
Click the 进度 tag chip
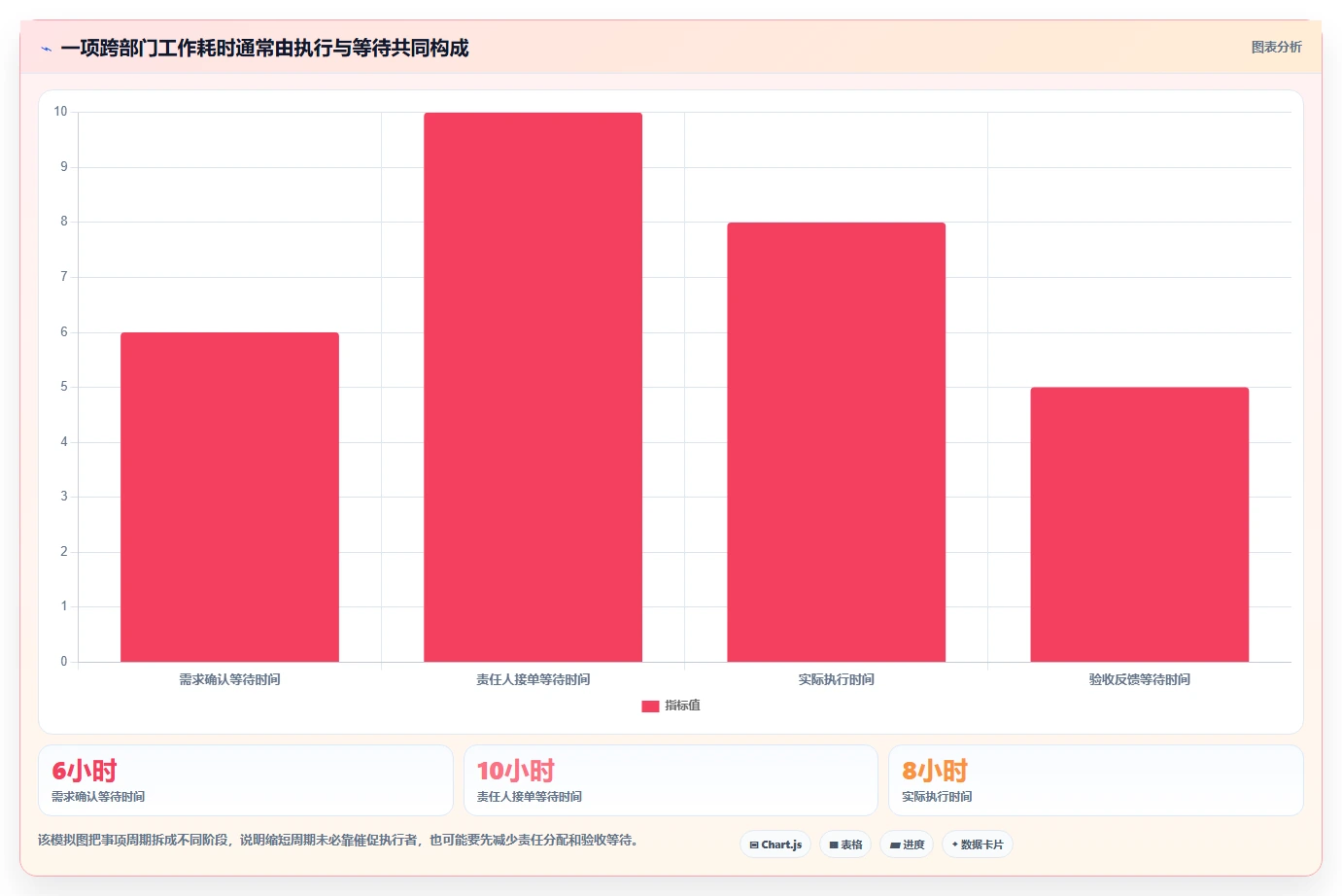click(907, 844)
